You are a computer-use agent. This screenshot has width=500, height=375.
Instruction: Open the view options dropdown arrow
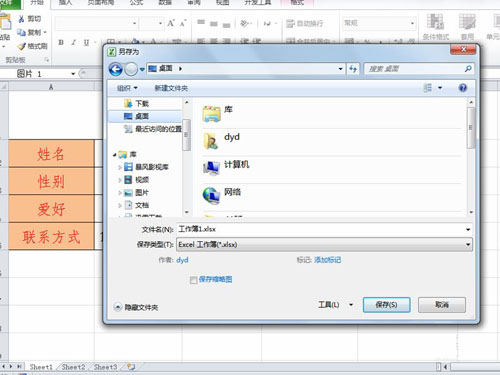(440, 88)
